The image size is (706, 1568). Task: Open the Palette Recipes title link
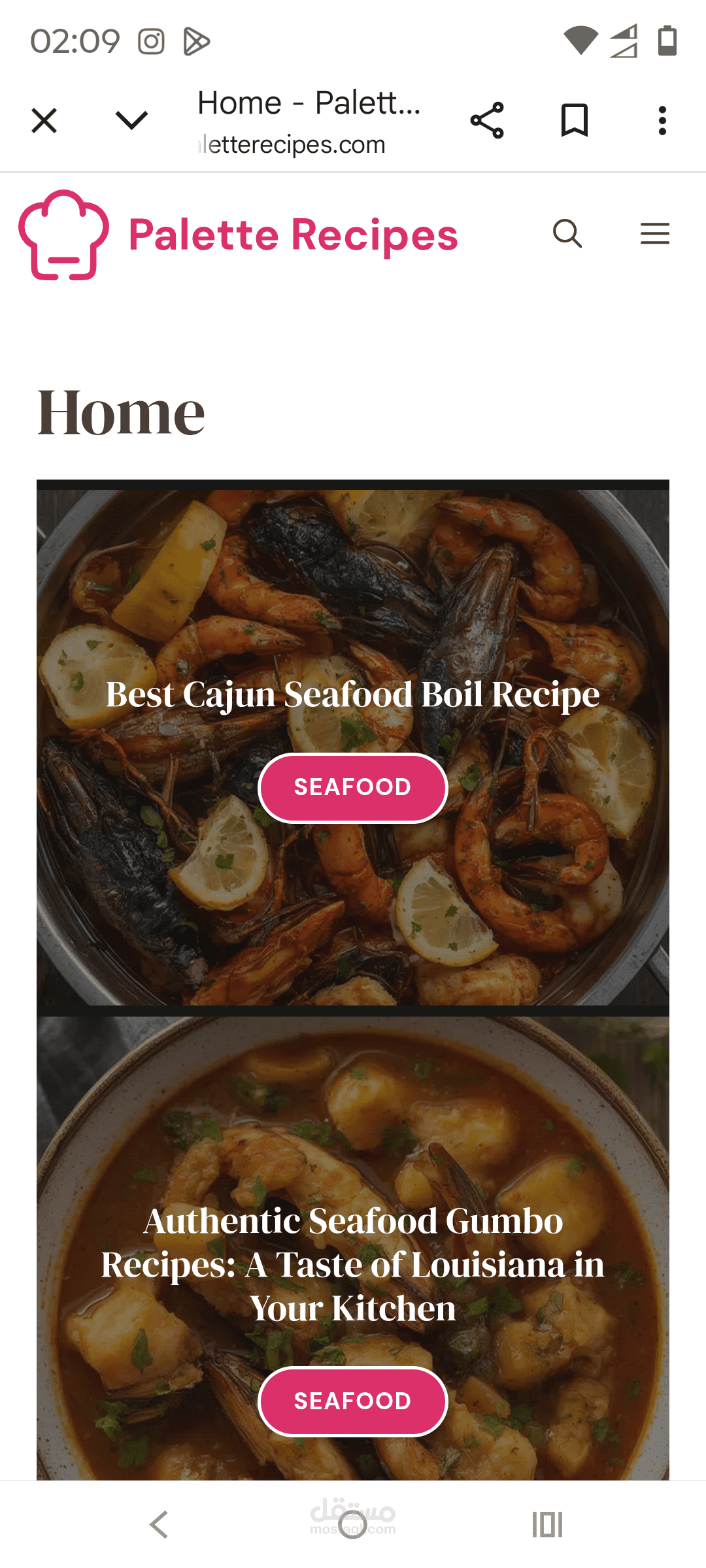[x=293, y=235]
